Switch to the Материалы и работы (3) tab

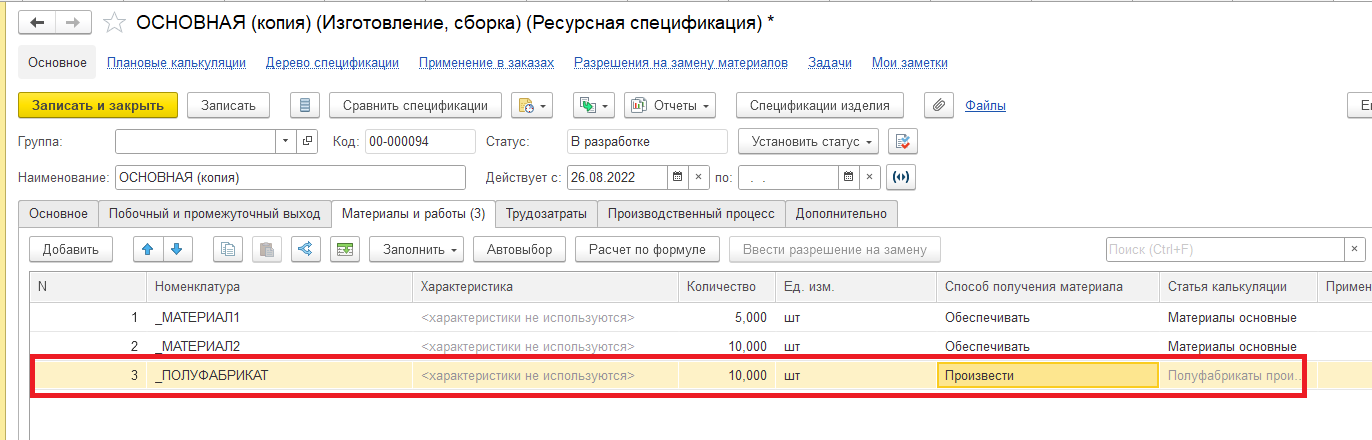[413, 213]
